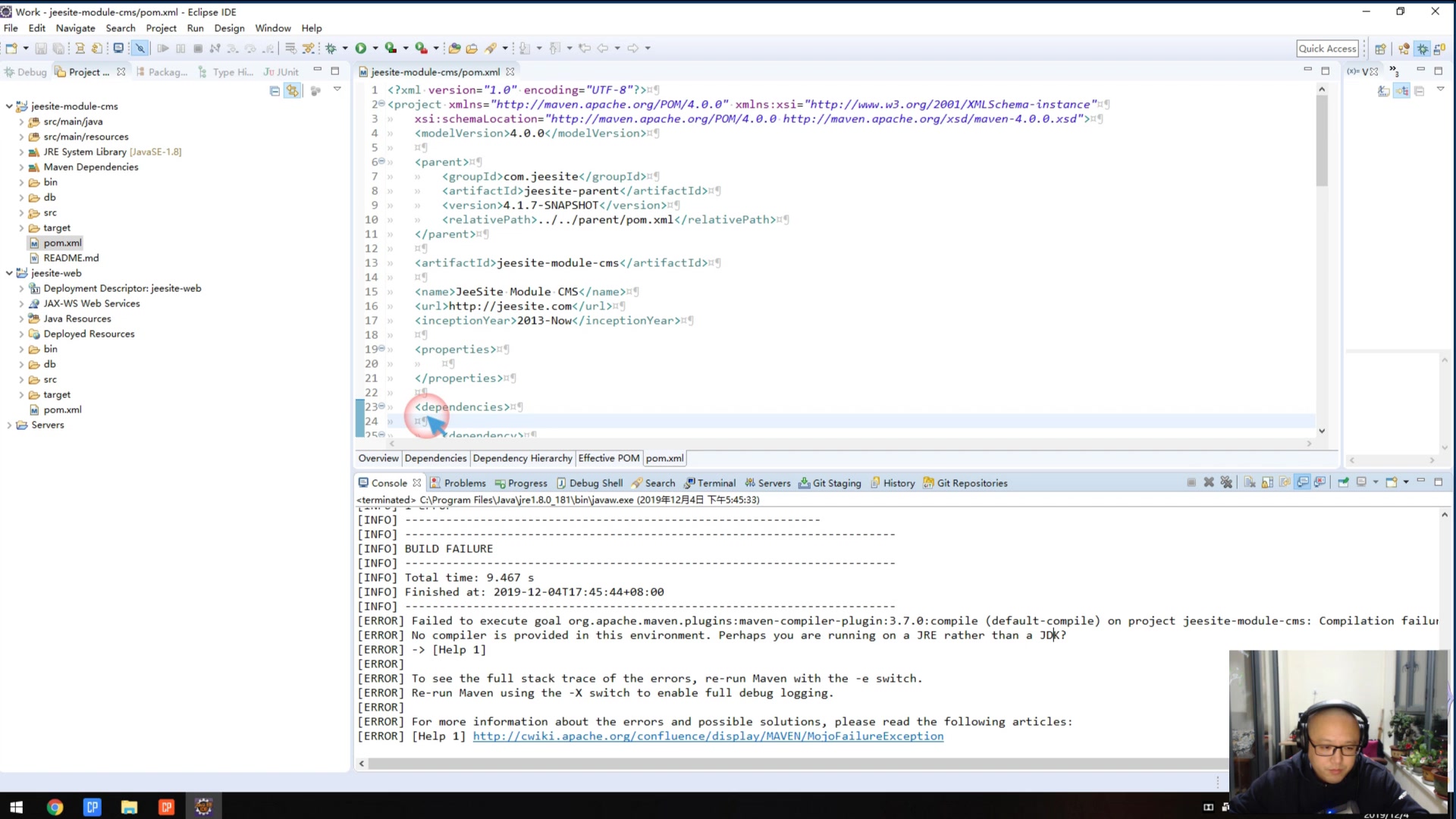Toggle the console terminate button

point(1191,485)
